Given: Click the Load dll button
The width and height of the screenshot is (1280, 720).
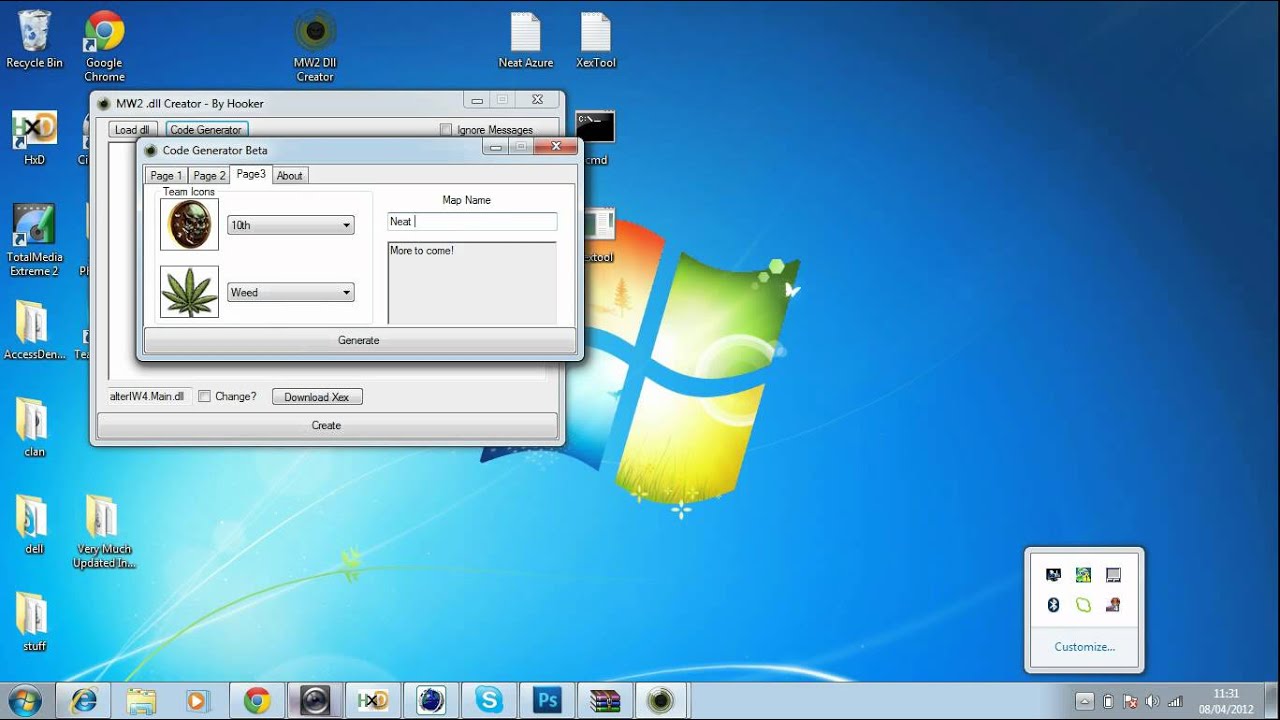Looking at the screenshot, I should pos(133,129).
